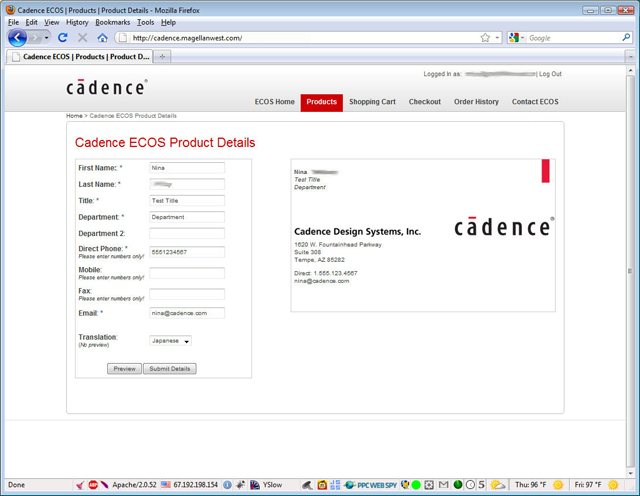Open the File menu
This screenshot has width=640, height=496.
pyautogui.click(x=13, y=22)
